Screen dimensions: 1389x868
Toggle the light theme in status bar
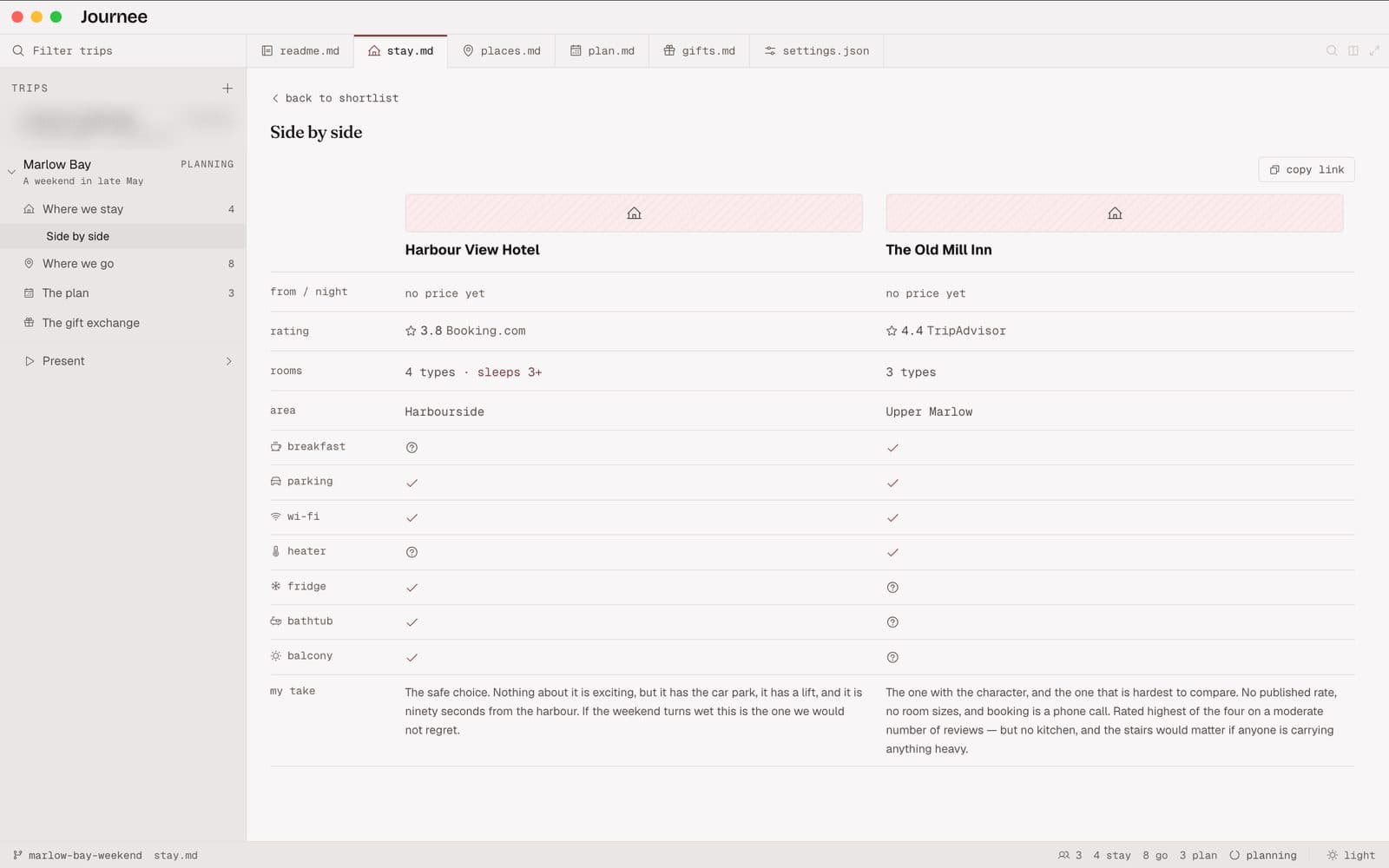(x=1351, y=855)
